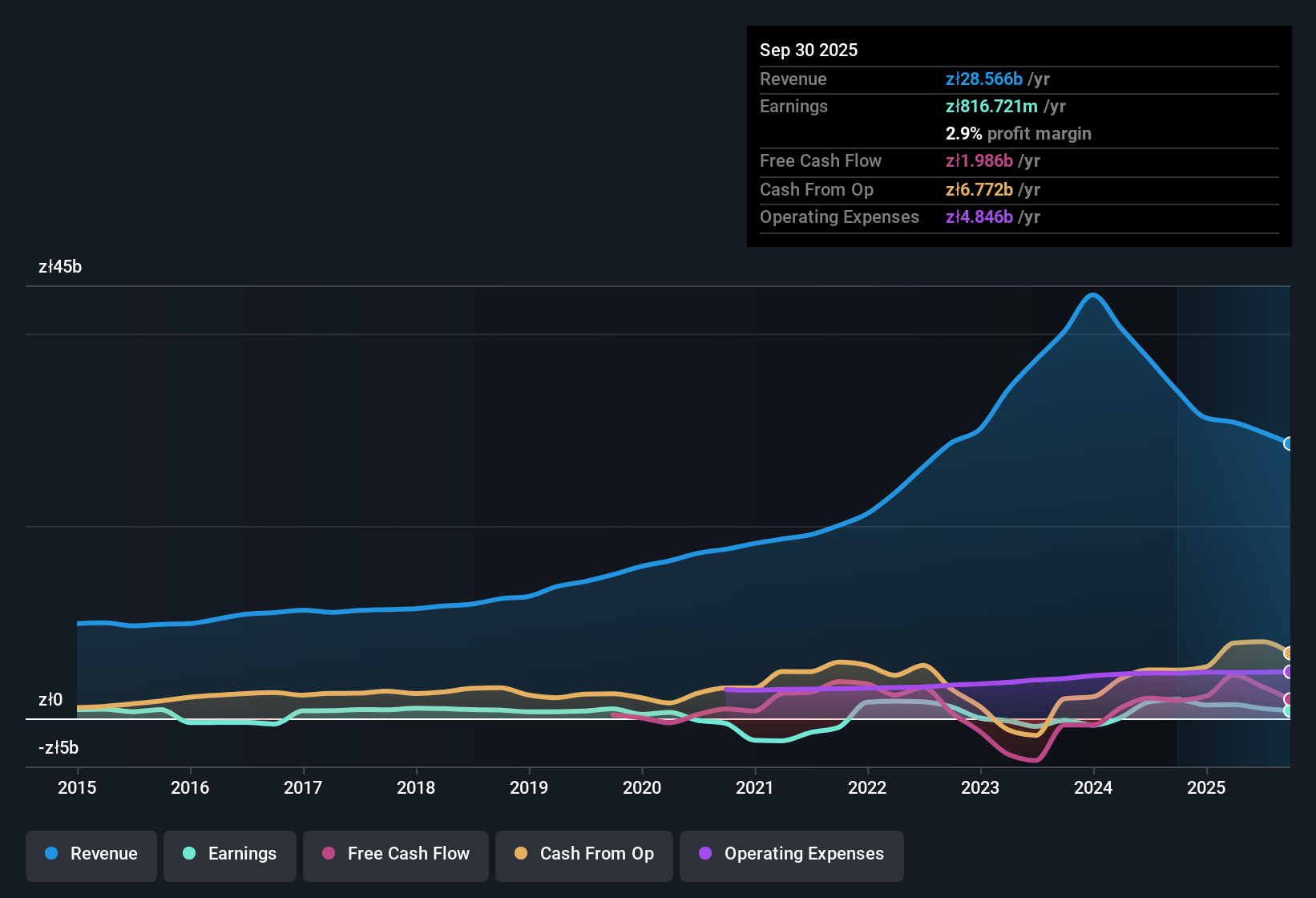Image resolution: width=1316 pixels, height=898 pixels.
Task: Select the 2023 year label on axis
Action: [x=980, y=788]
